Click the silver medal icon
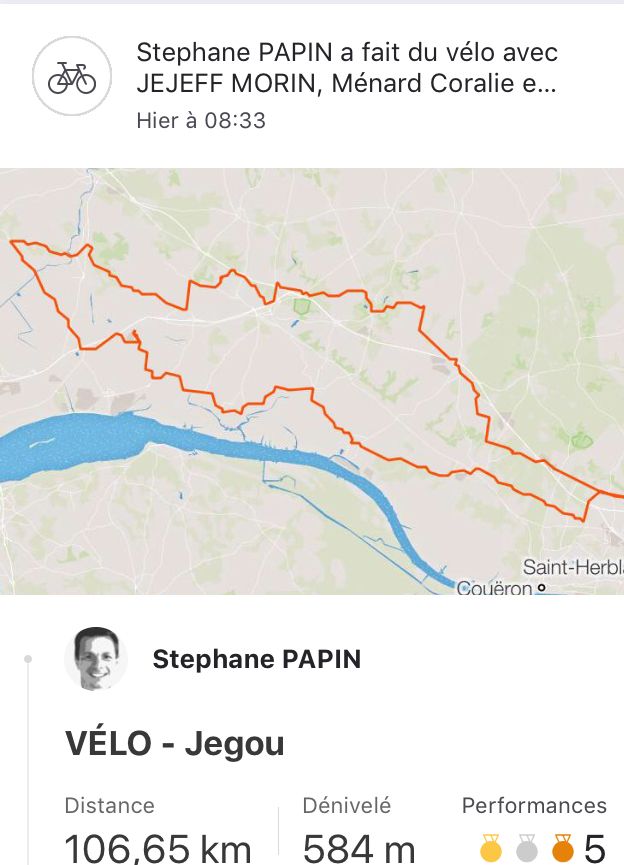 [x=527, y=849]
